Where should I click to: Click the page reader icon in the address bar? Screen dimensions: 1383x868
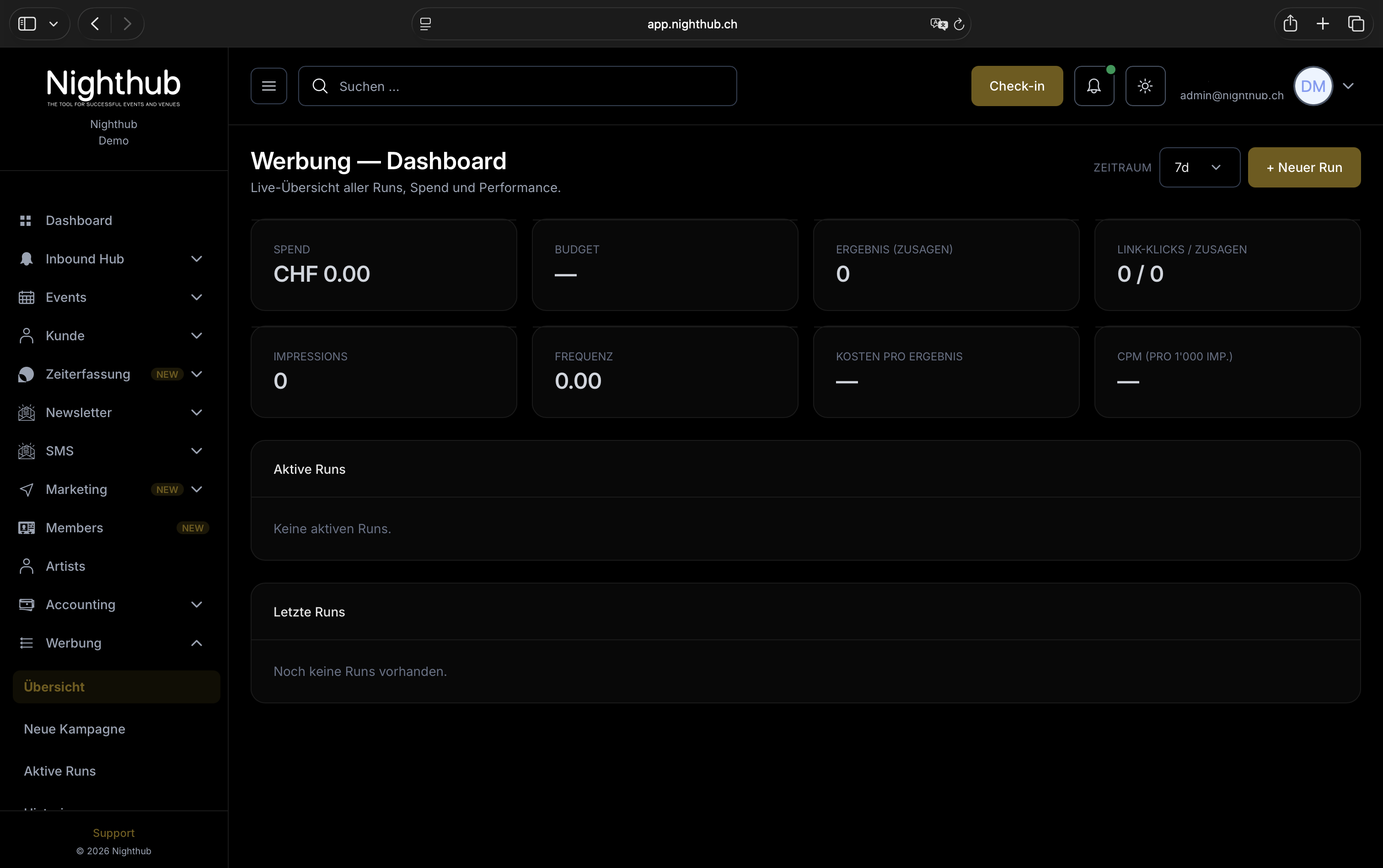[x=425, y=24]
